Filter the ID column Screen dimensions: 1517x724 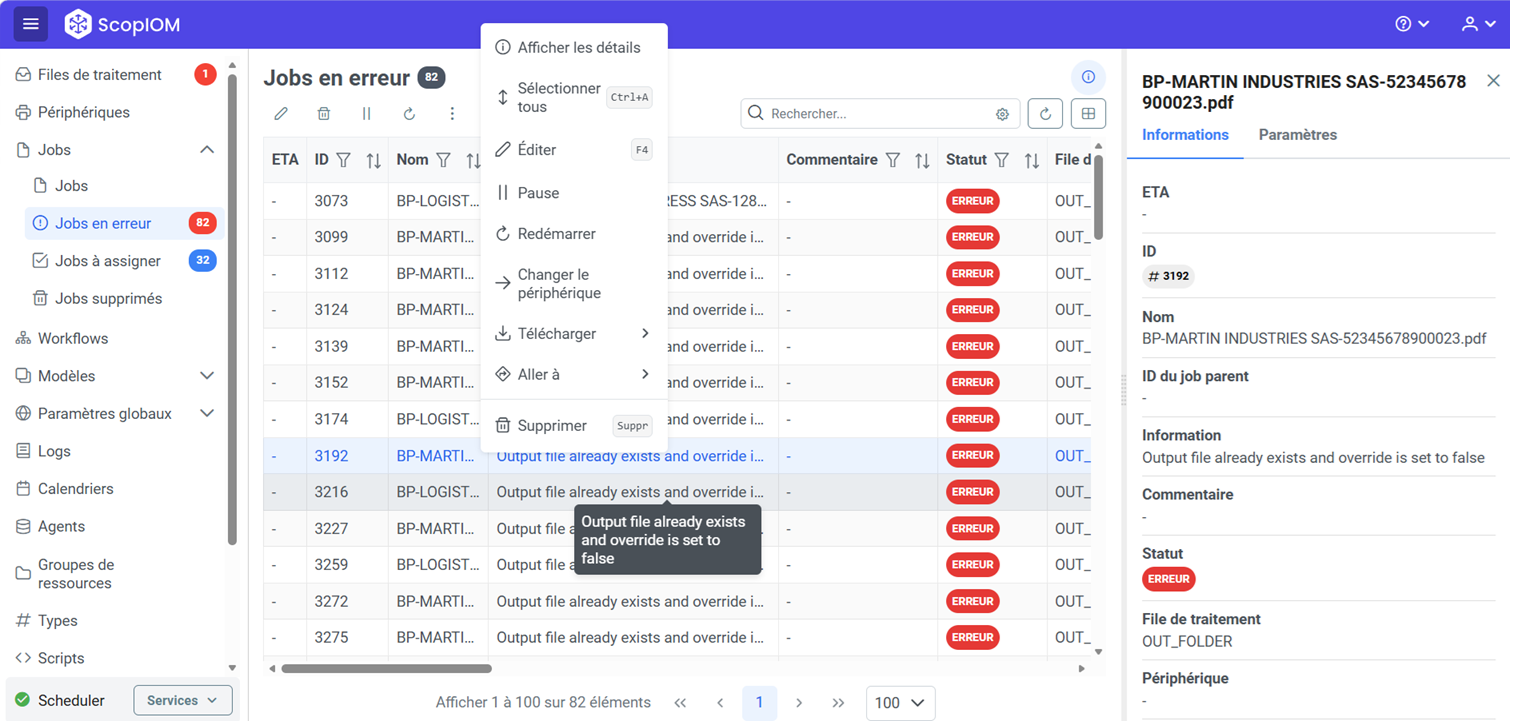343,160
